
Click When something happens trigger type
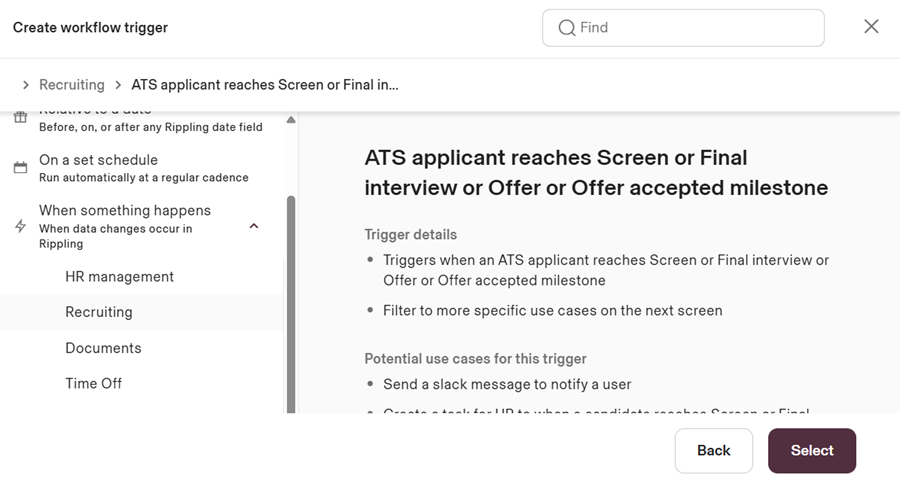click(124, 211)
